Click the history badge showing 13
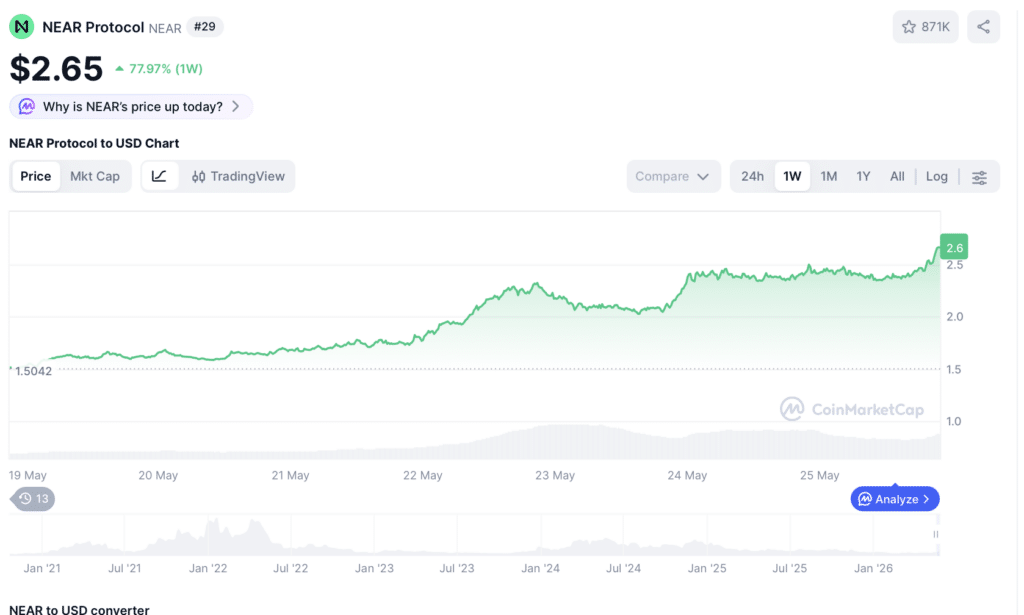 33,499
